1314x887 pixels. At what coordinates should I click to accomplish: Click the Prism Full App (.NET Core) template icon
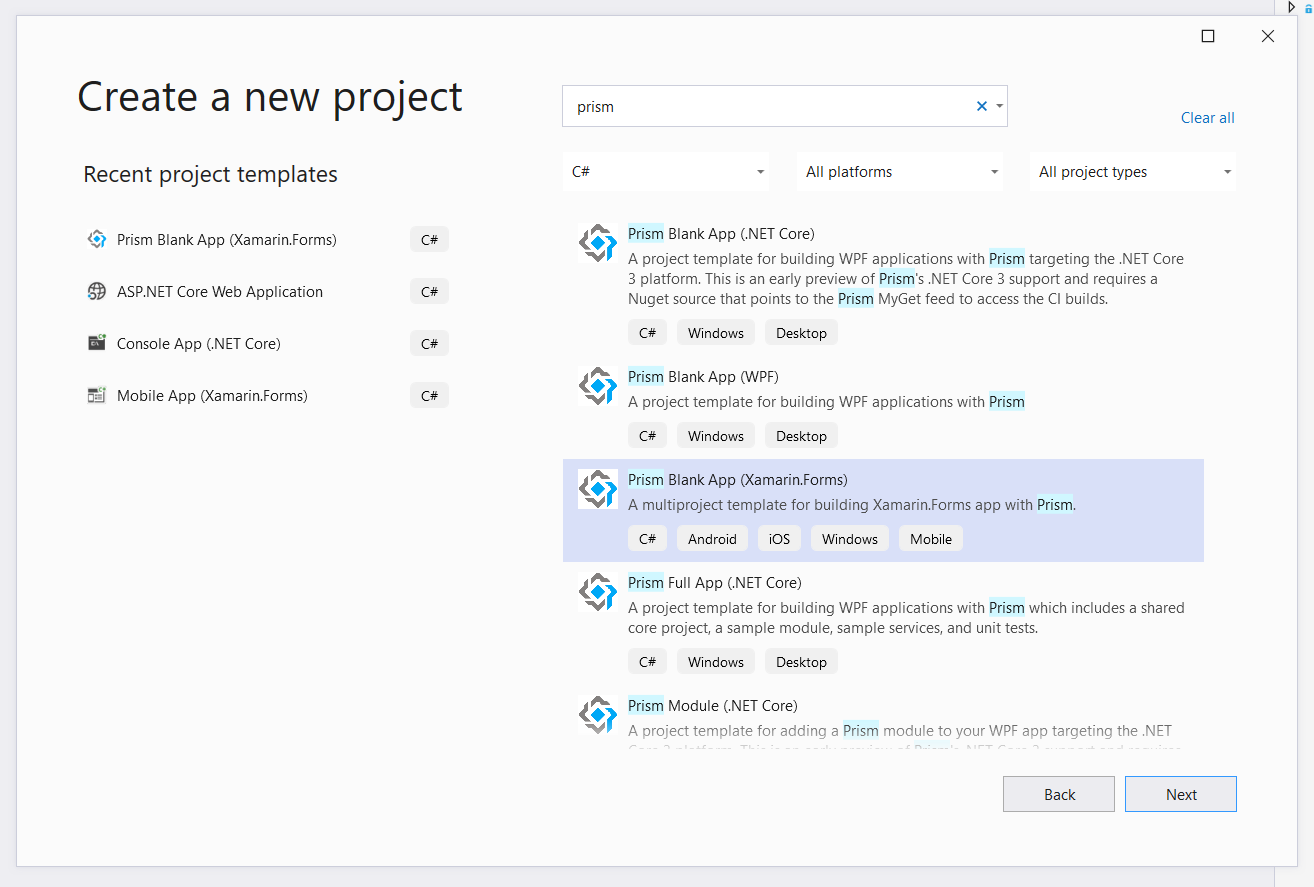pyautogui.click(x=598, y=592)
